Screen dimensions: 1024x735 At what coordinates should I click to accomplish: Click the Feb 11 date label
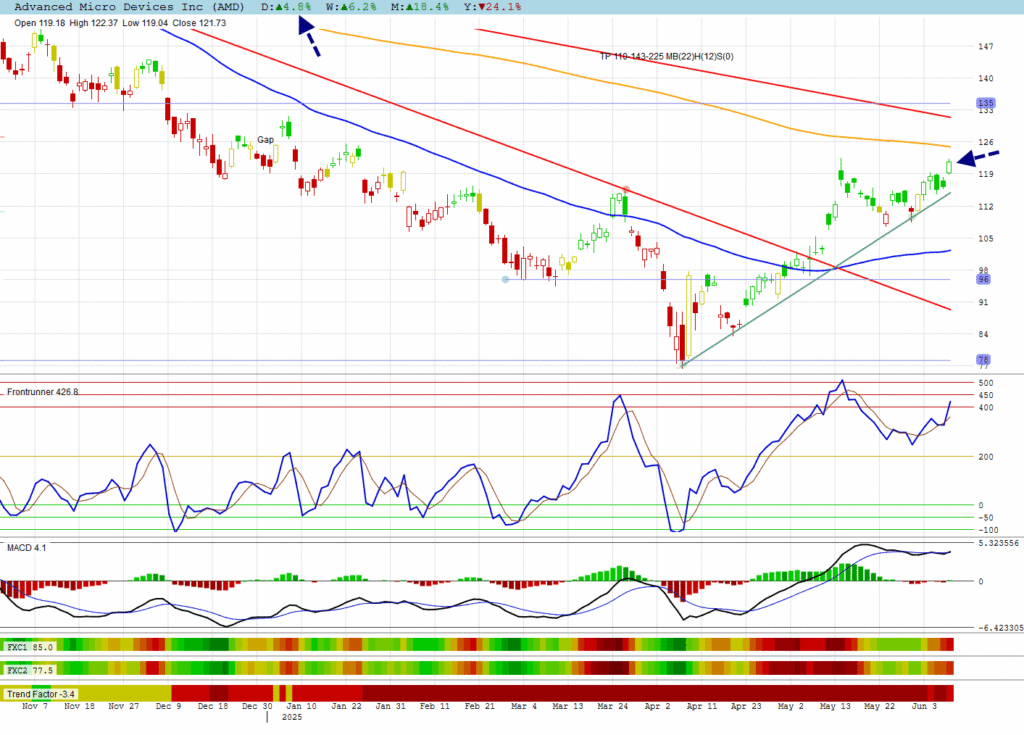point(435,706)
